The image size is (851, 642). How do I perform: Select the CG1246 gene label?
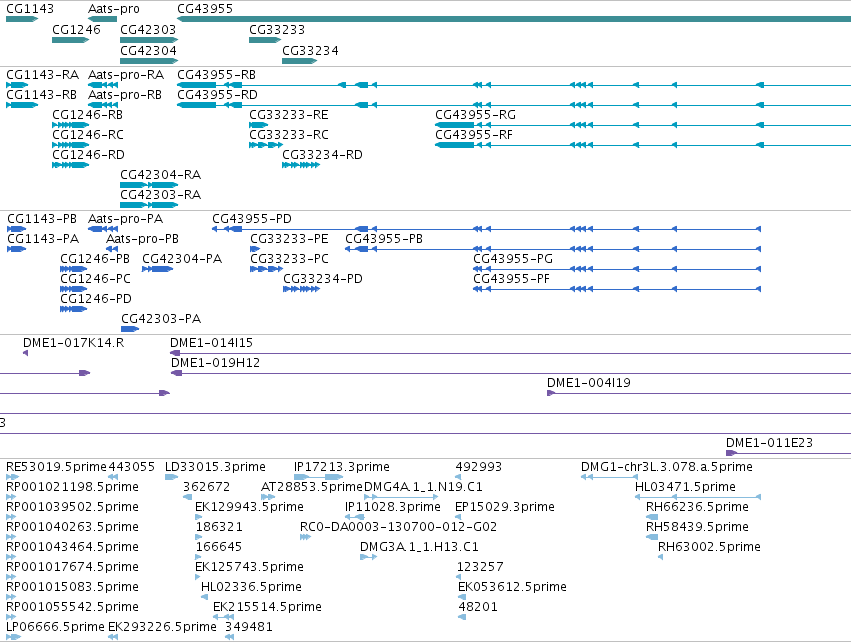point(77,29)
